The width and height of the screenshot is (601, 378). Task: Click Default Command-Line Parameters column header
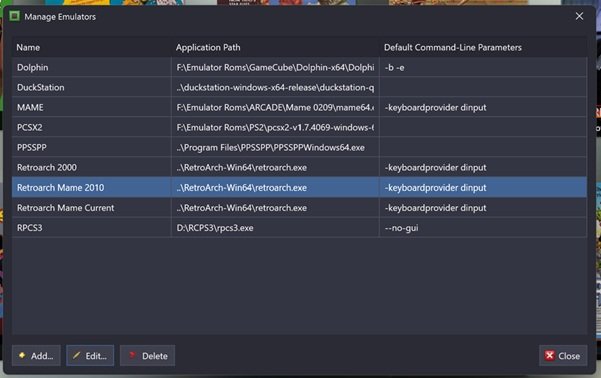point(483,48)
